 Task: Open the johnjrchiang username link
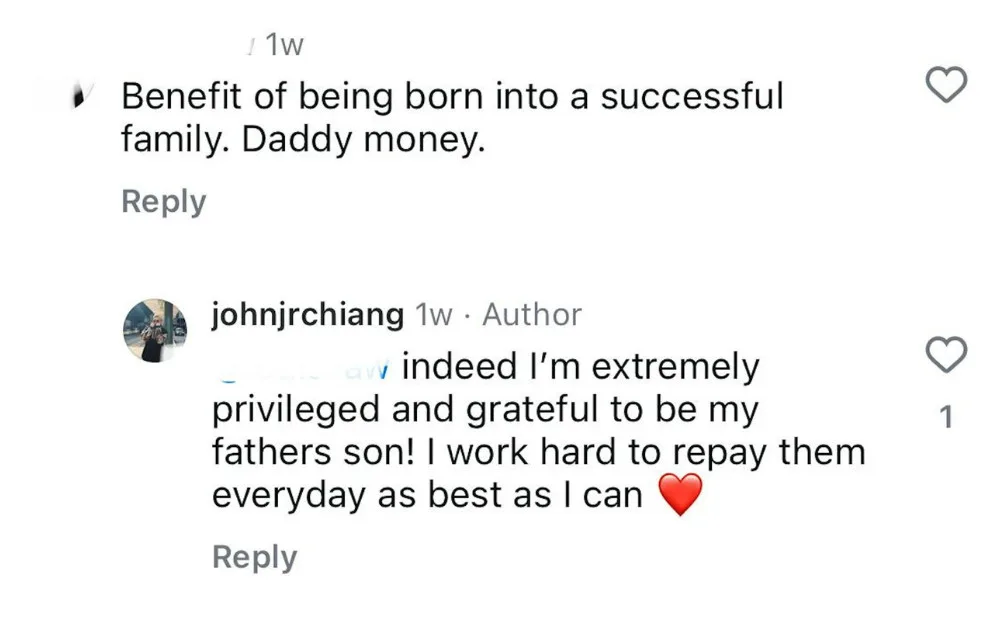[x=308, y=315]
